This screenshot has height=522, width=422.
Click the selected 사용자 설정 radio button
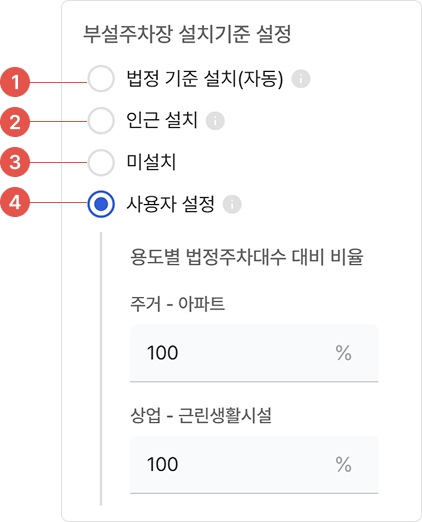click(x=101, y=204)
